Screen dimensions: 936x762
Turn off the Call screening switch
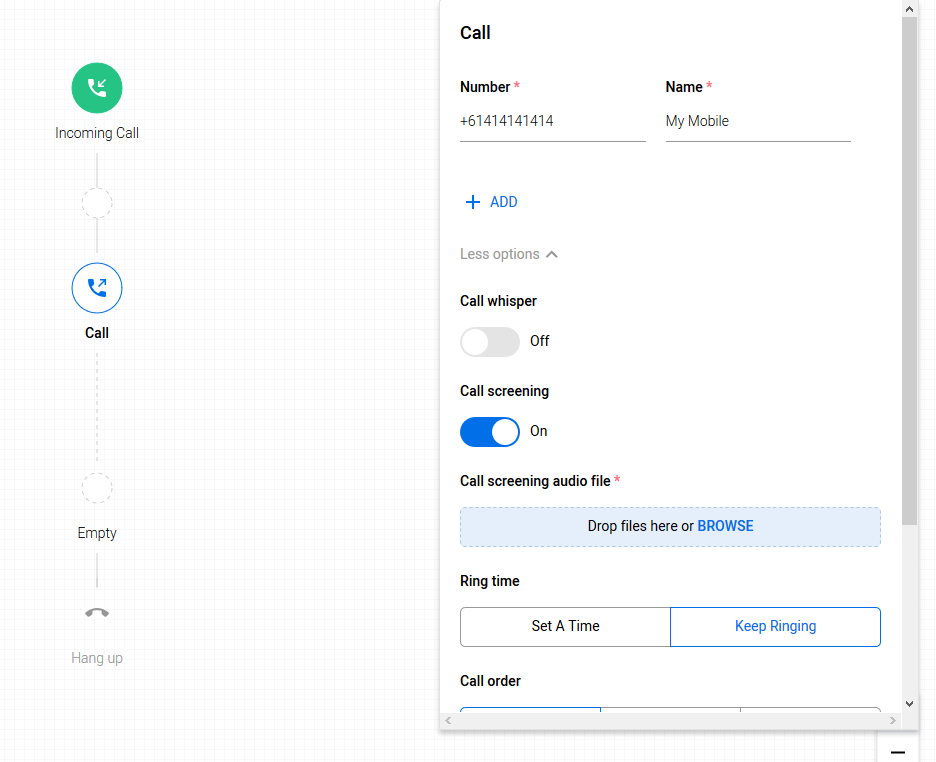point(490,431)
